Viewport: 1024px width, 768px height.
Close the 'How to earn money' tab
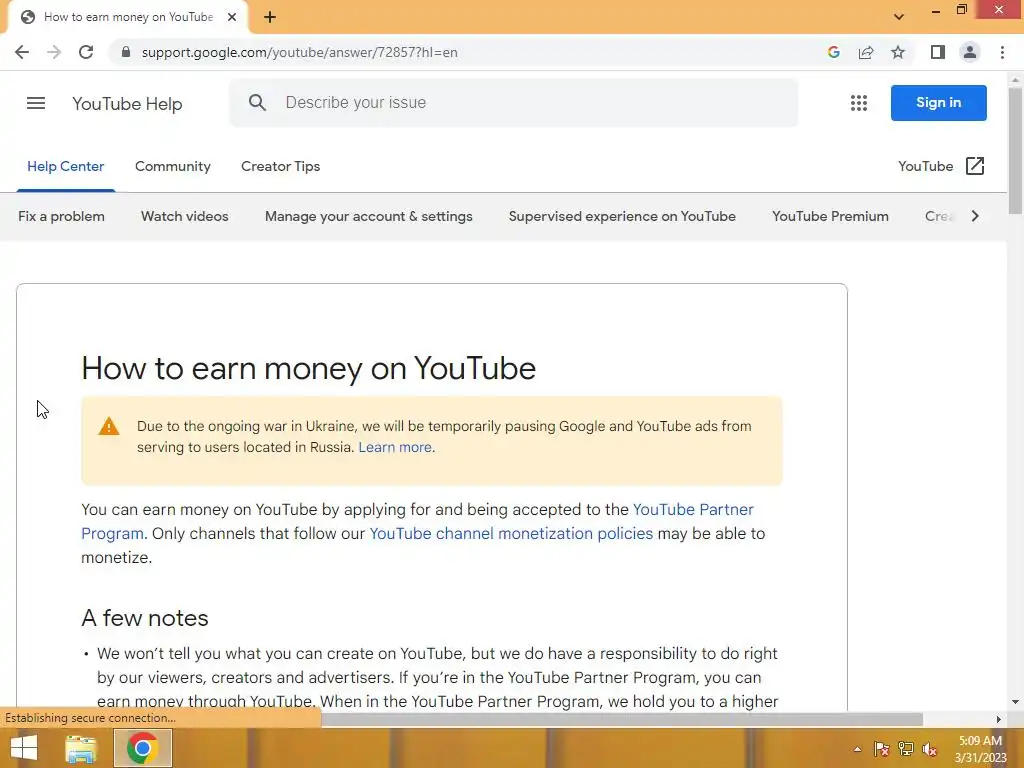pos(232,17)
